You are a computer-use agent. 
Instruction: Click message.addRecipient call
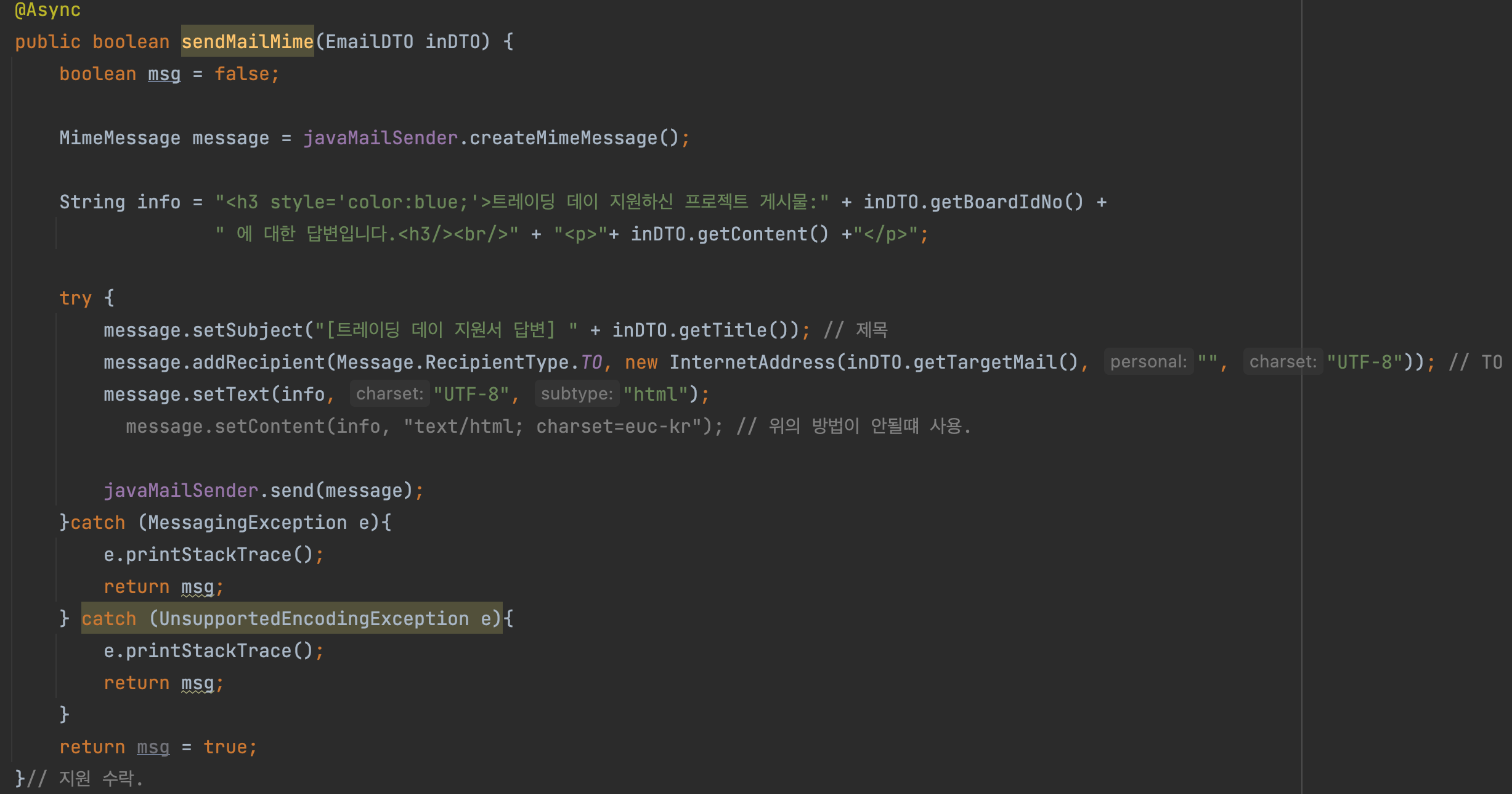pyautogui.click(x=214, y=362)
